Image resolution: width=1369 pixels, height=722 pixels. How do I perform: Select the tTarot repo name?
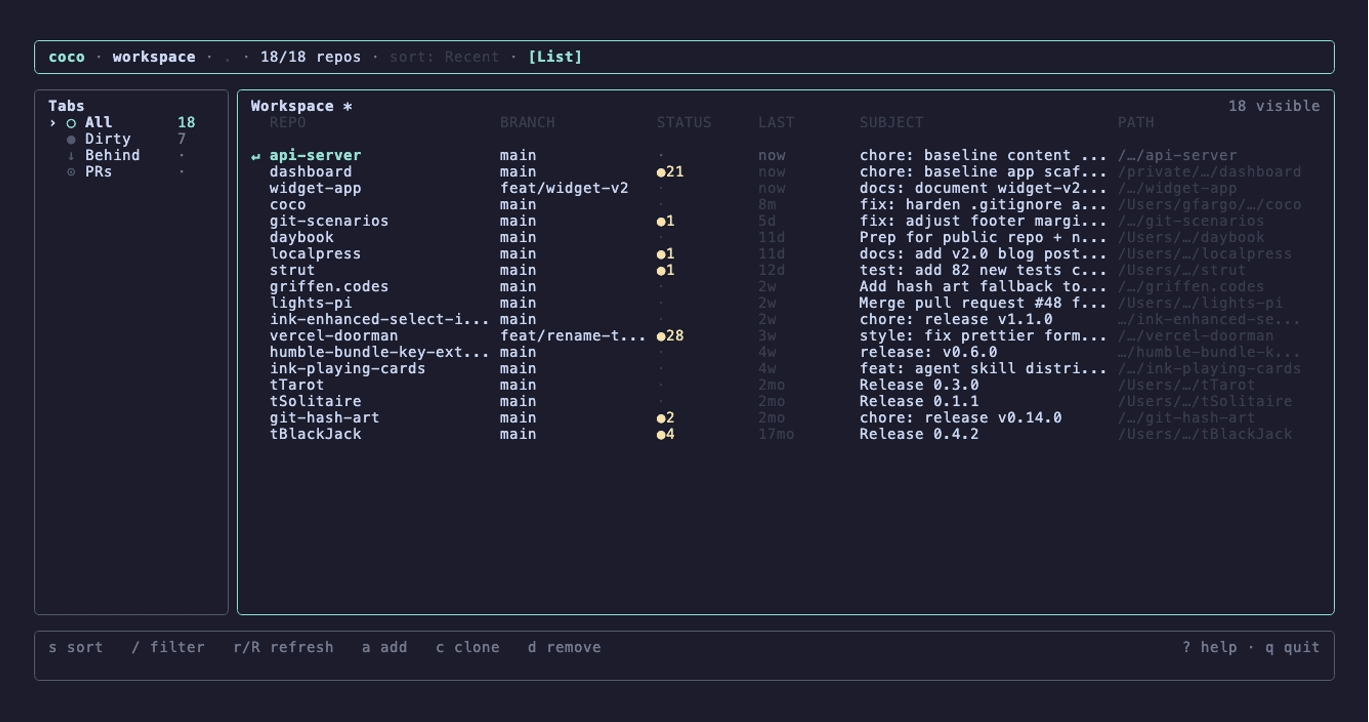click(x=297, y=385)
